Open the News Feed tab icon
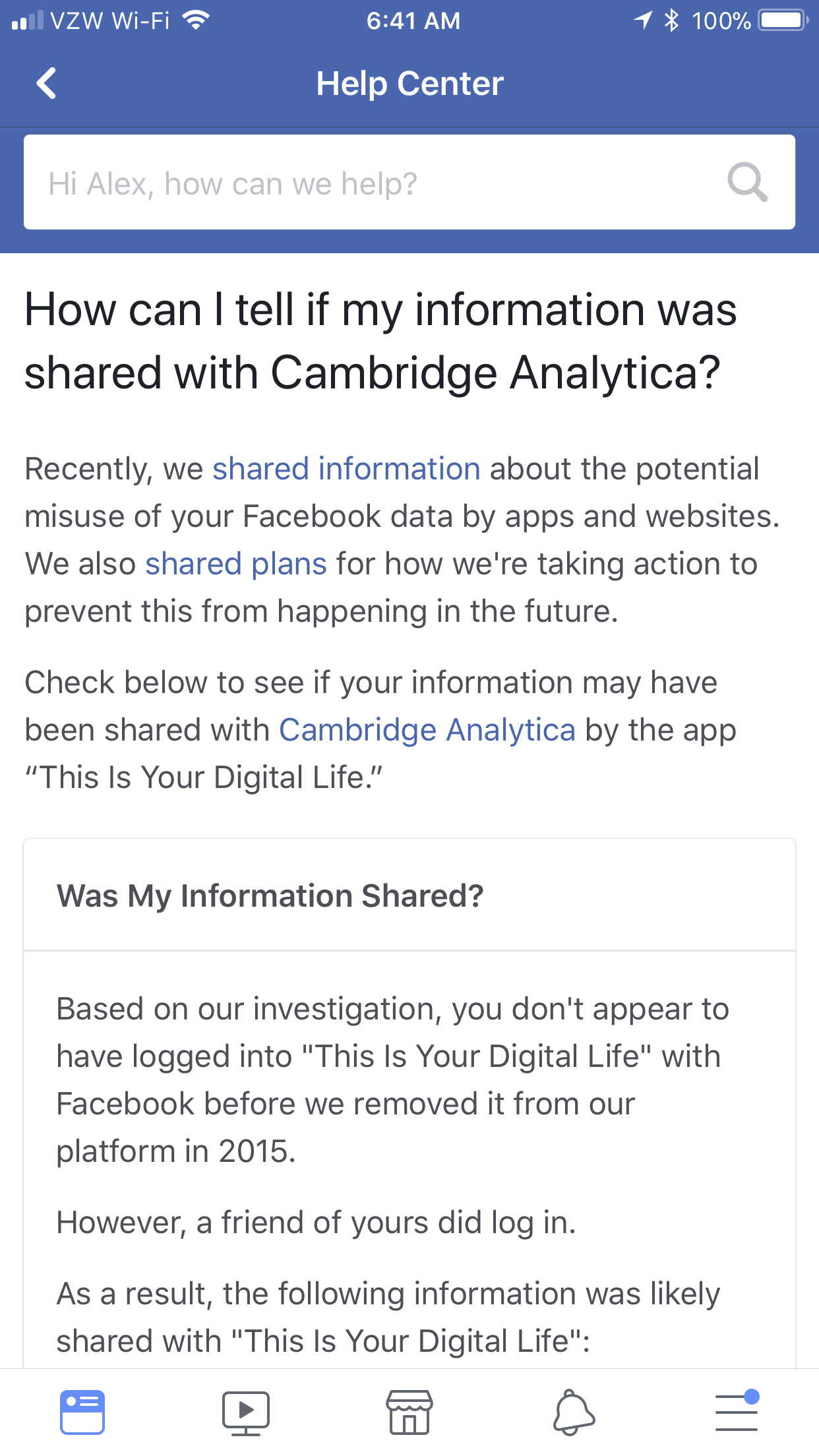This screenshot has height=1456, width=819. [82, 1412]
